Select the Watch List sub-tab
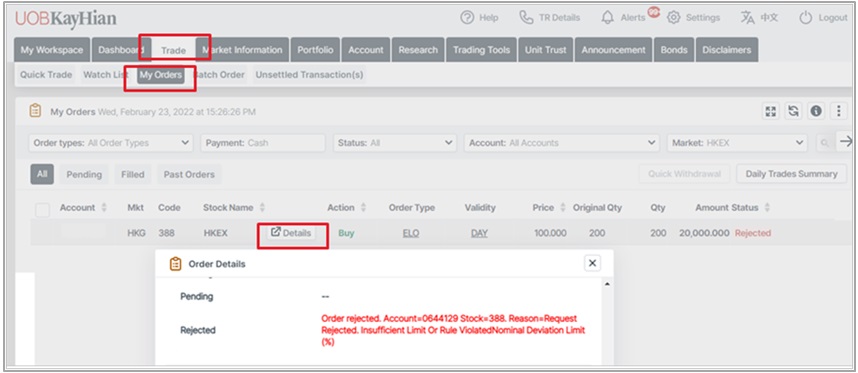Viewport: 858px width, 373px height. (105, 75)
